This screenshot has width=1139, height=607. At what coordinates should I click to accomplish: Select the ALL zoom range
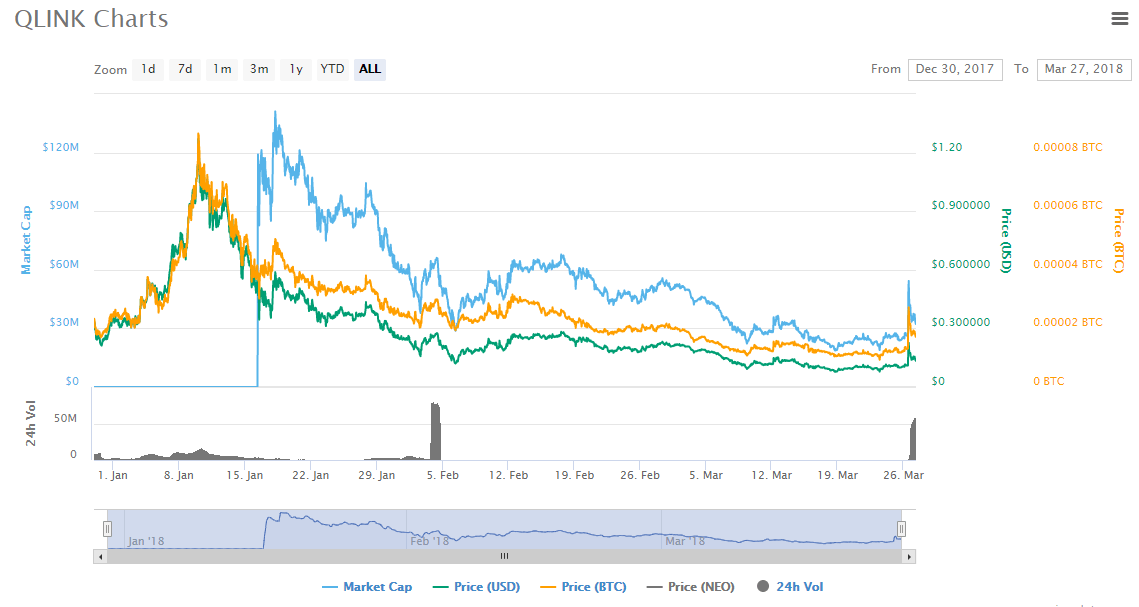click(x=370, y=69)
